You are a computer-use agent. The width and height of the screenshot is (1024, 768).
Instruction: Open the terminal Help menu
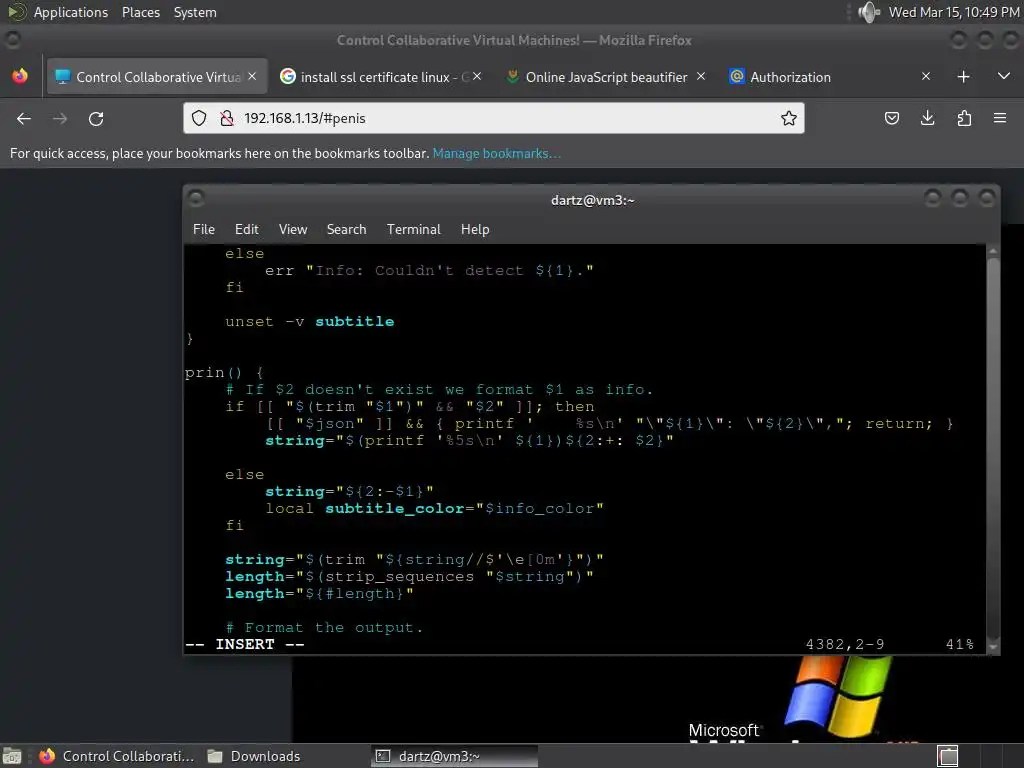click(475, 229)
